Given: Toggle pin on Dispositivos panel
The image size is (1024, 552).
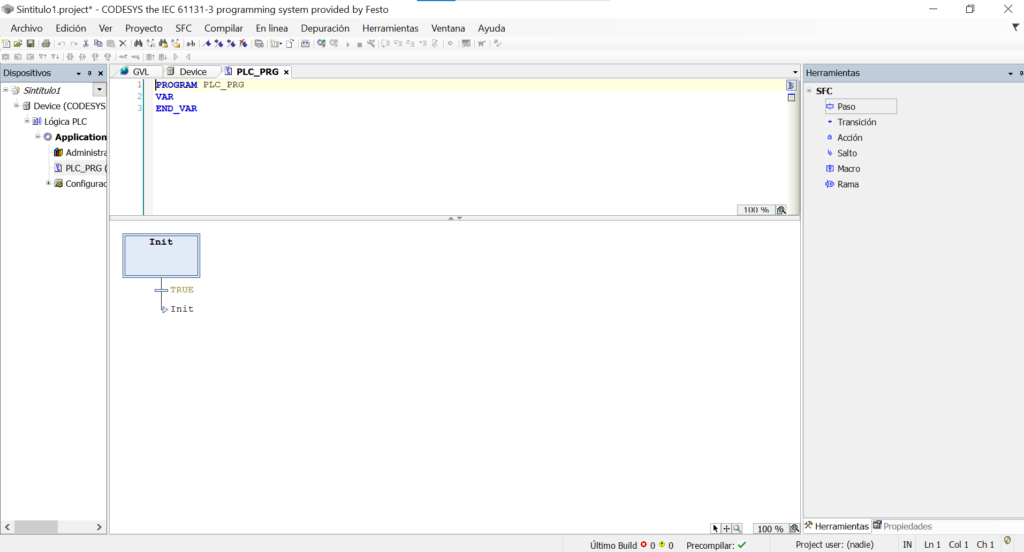Looking at the screenshot, I should tap(89, 73).
